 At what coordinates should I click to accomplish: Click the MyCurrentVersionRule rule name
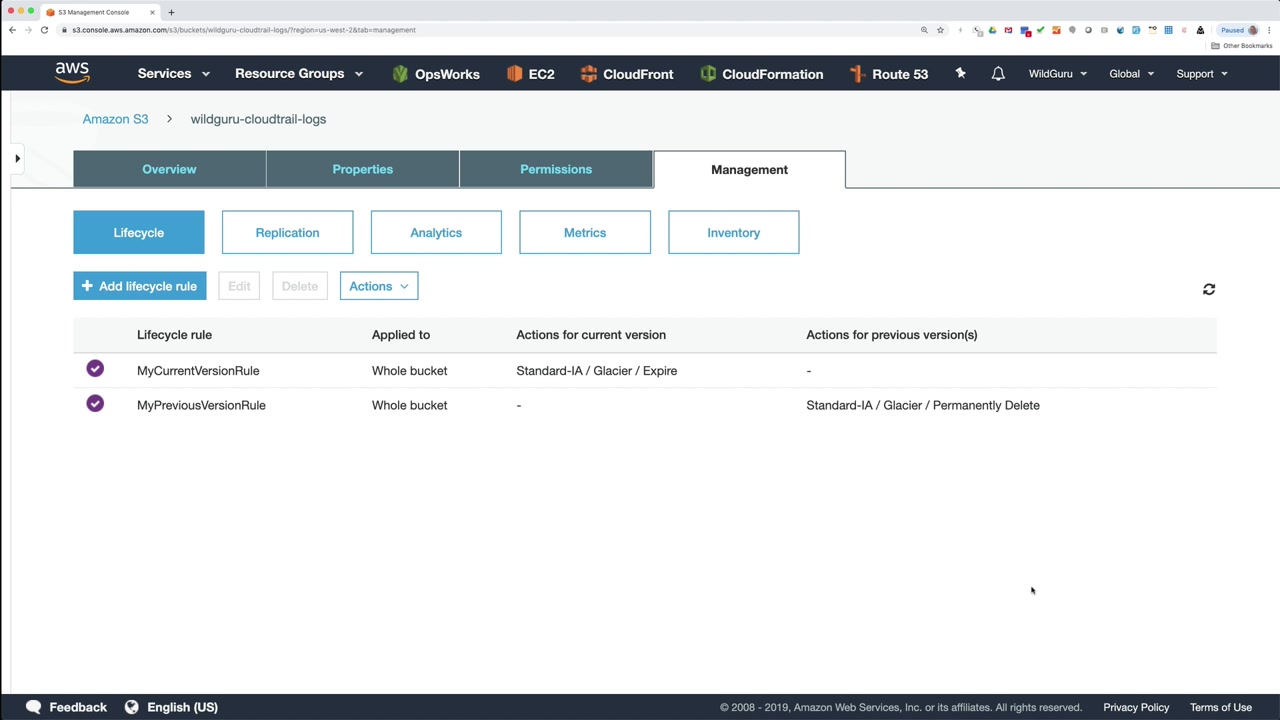click(x=198, y=371)
